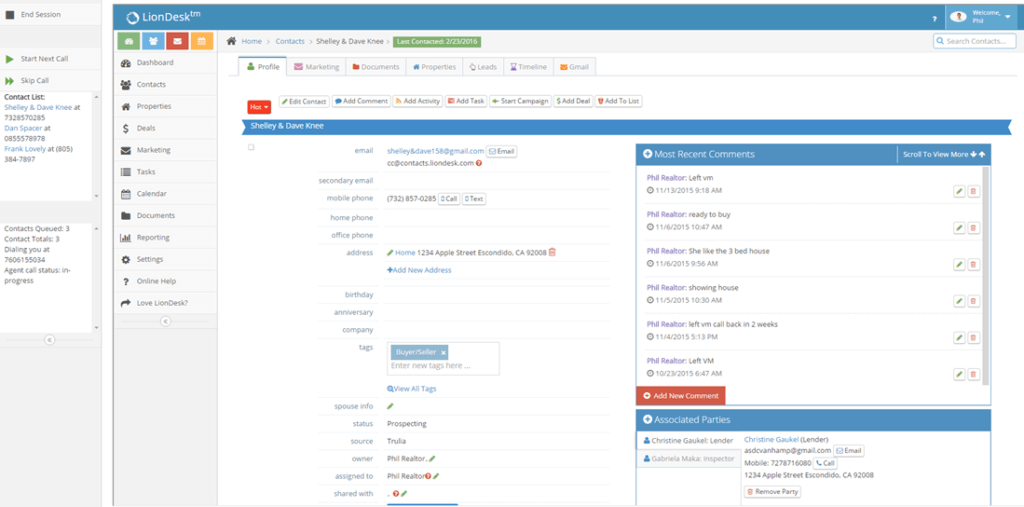Viewport: 1024px width, 507px height.
Task: Open Calendar in the sidebar
Action: point(165,194)
